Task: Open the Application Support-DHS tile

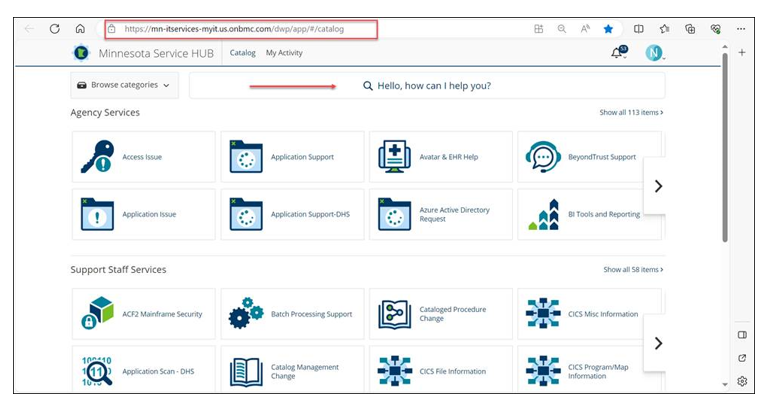Action: 293,214
